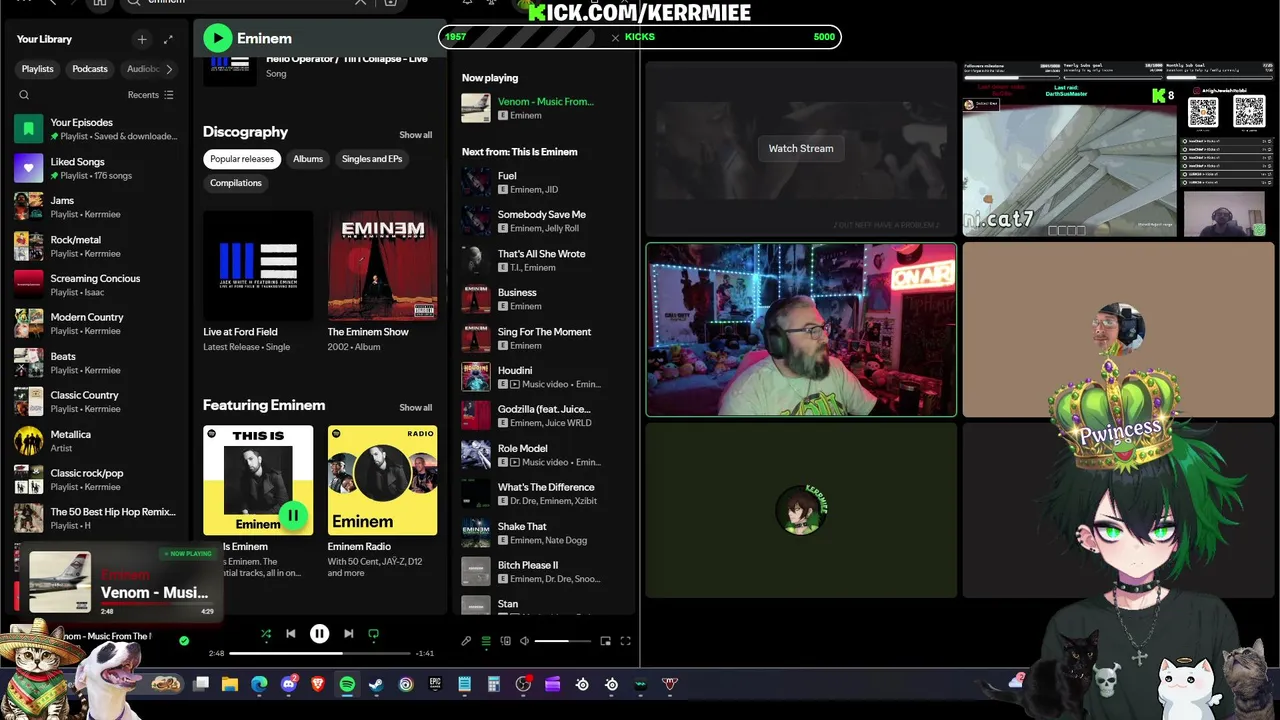Toggle the queue panel icon
The image size is (1280, 720).
click(486, 641)
